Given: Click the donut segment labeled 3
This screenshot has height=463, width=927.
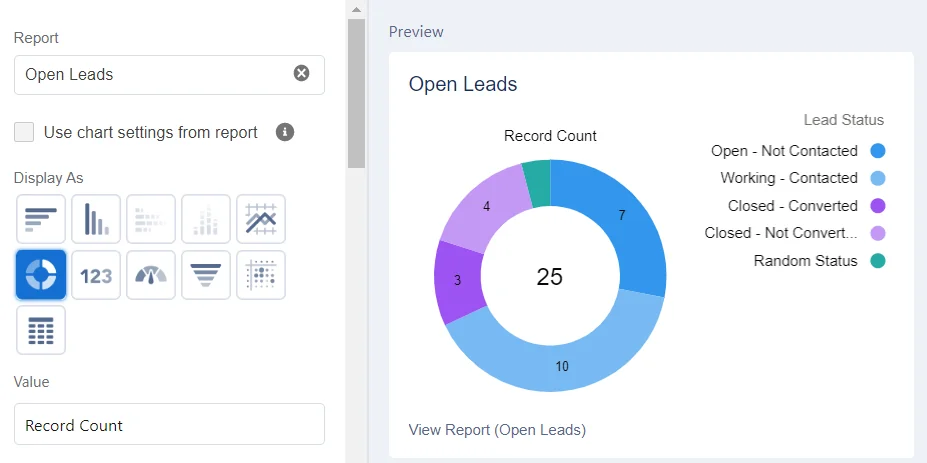Looking at the screenshot, I should (458, 280).
